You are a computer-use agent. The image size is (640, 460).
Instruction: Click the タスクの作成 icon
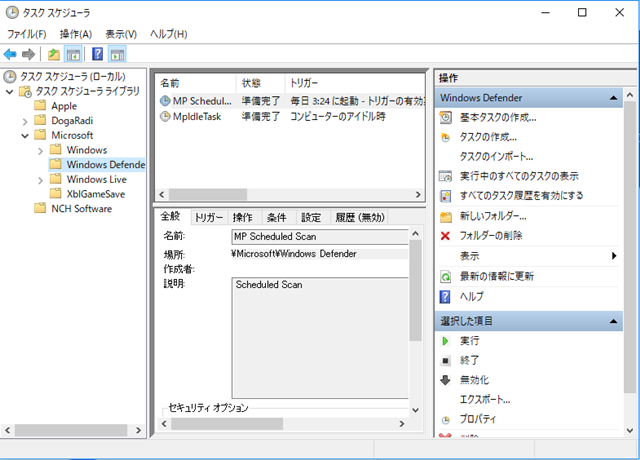[445, 137]
